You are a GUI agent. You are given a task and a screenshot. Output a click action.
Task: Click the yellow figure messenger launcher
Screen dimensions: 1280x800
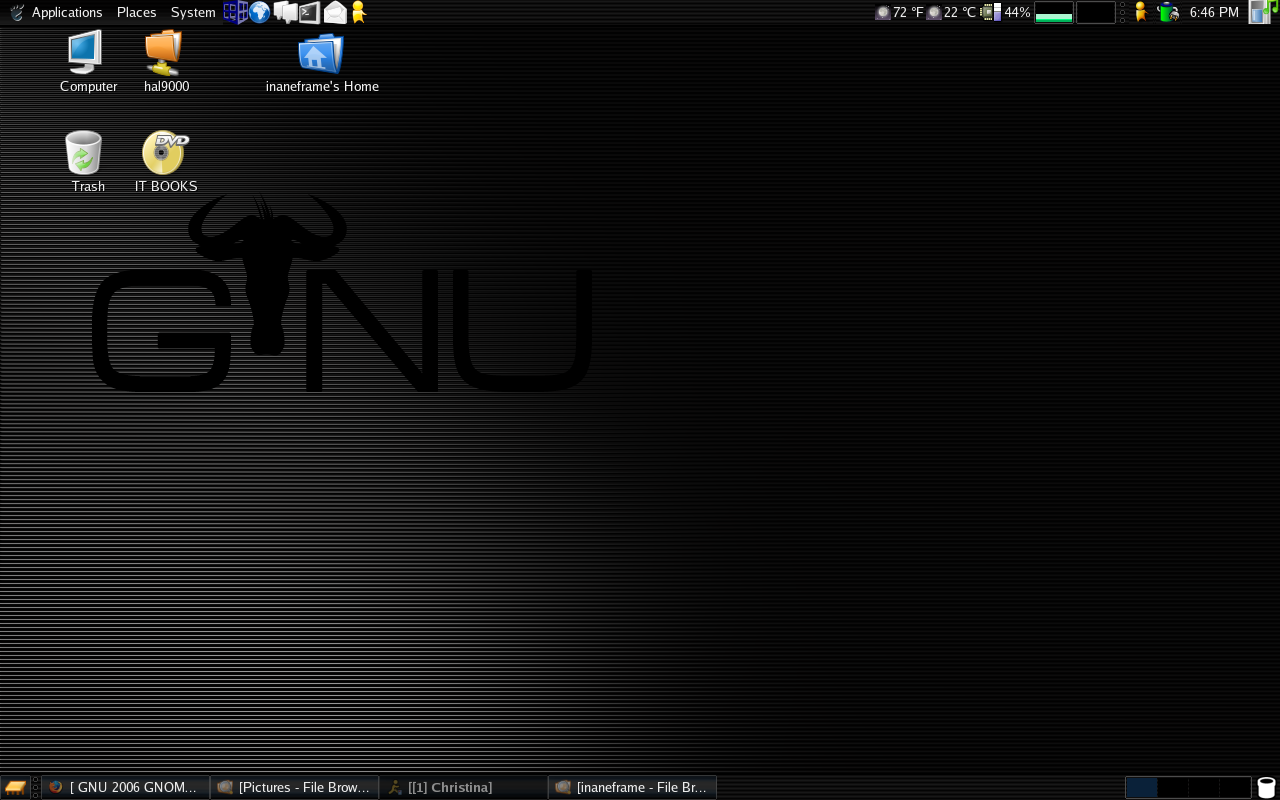point(359,12)
